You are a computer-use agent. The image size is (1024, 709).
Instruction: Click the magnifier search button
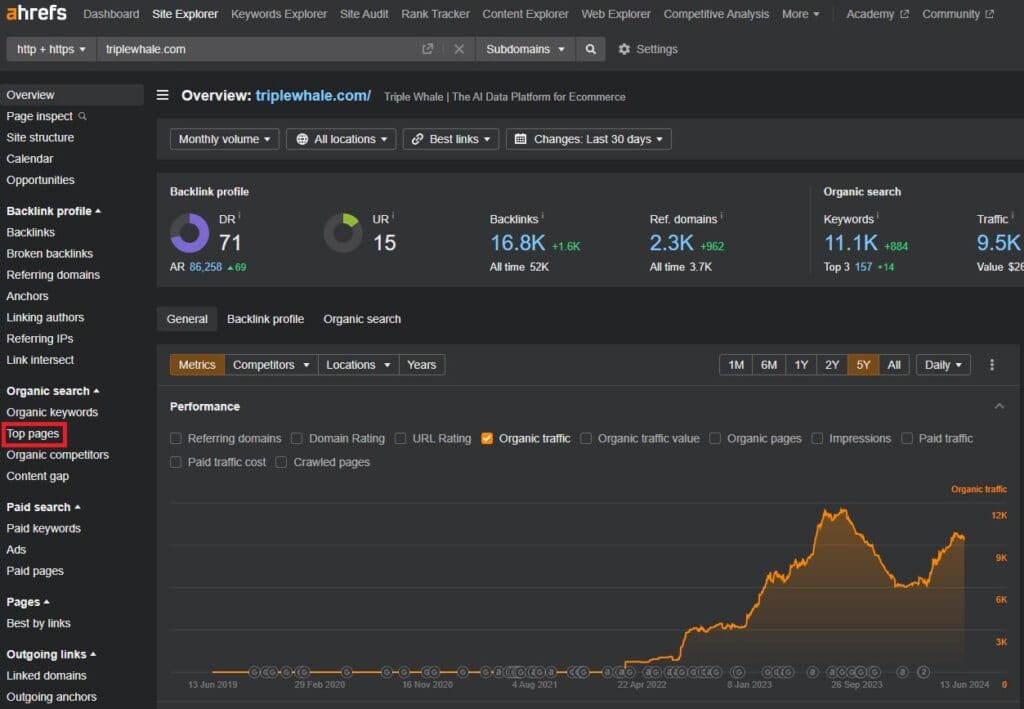click(x=590, y=49)
